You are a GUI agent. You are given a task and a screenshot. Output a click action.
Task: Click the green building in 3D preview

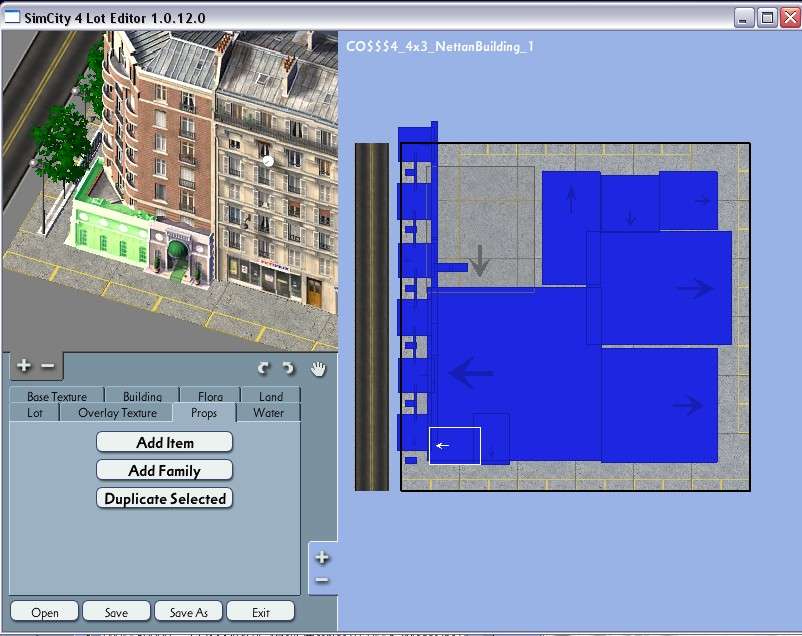[x=111, y=233]
